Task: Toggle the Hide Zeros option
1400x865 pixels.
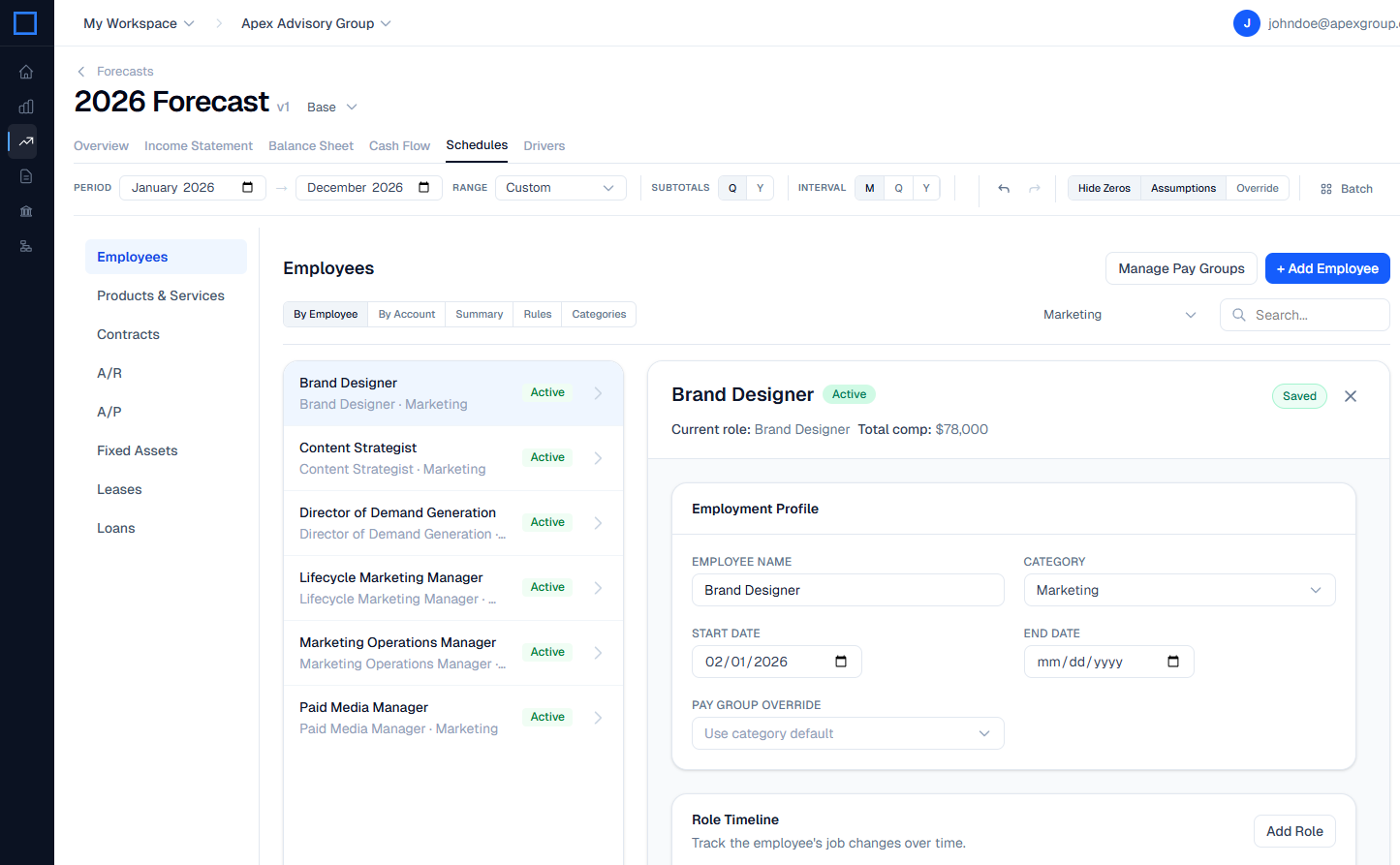Action: 1104,189
